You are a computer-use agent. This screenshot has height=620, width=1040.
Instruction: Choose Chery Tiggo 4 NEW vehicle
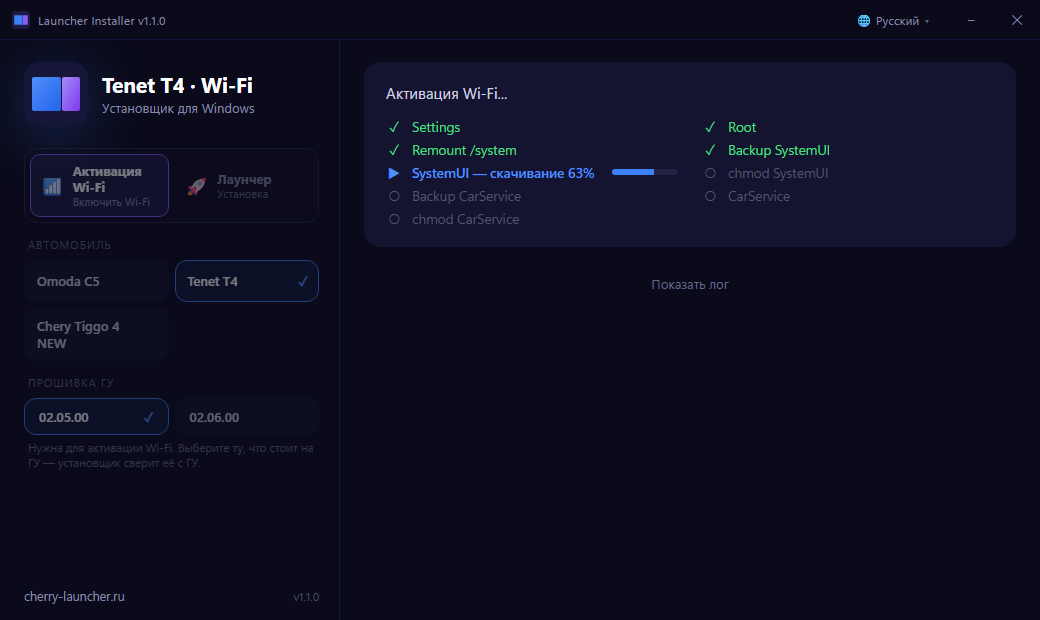[96, 334]
